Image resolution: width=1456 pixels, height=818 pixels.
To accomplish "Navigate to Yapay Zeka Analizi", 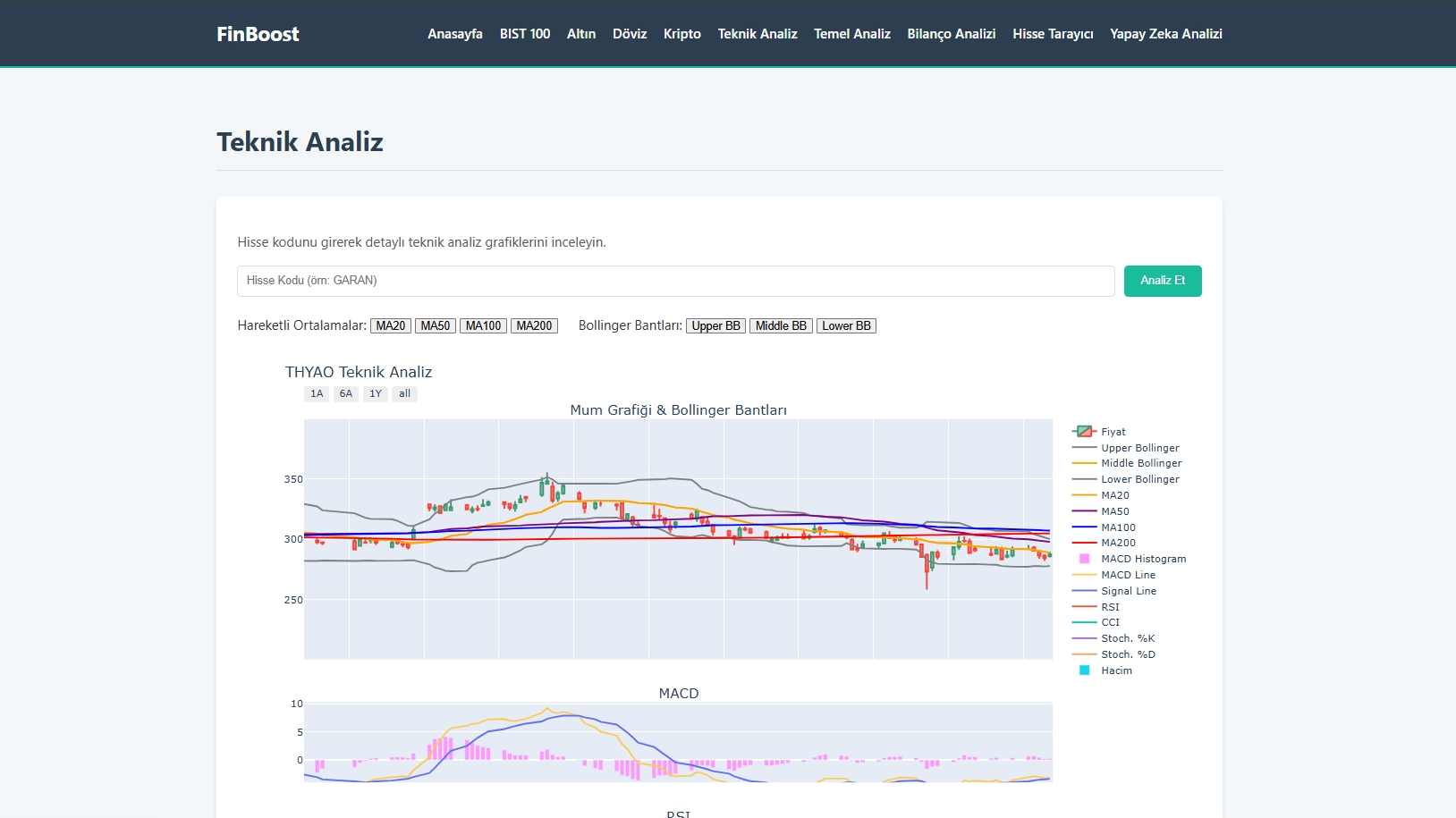I will pos(1166,34).
